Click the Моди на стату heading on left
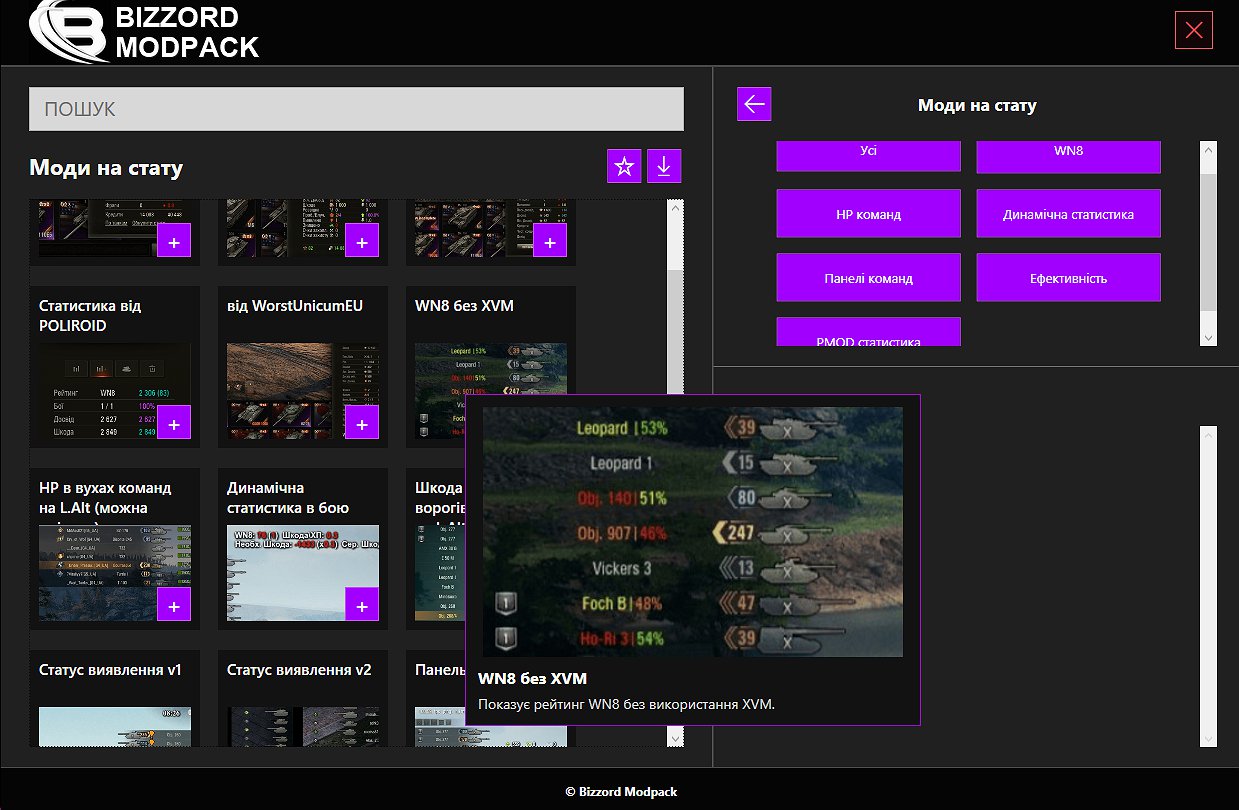Image resolution: width=1239 pixels, height=810 pixels. click(x=106, y=167)
